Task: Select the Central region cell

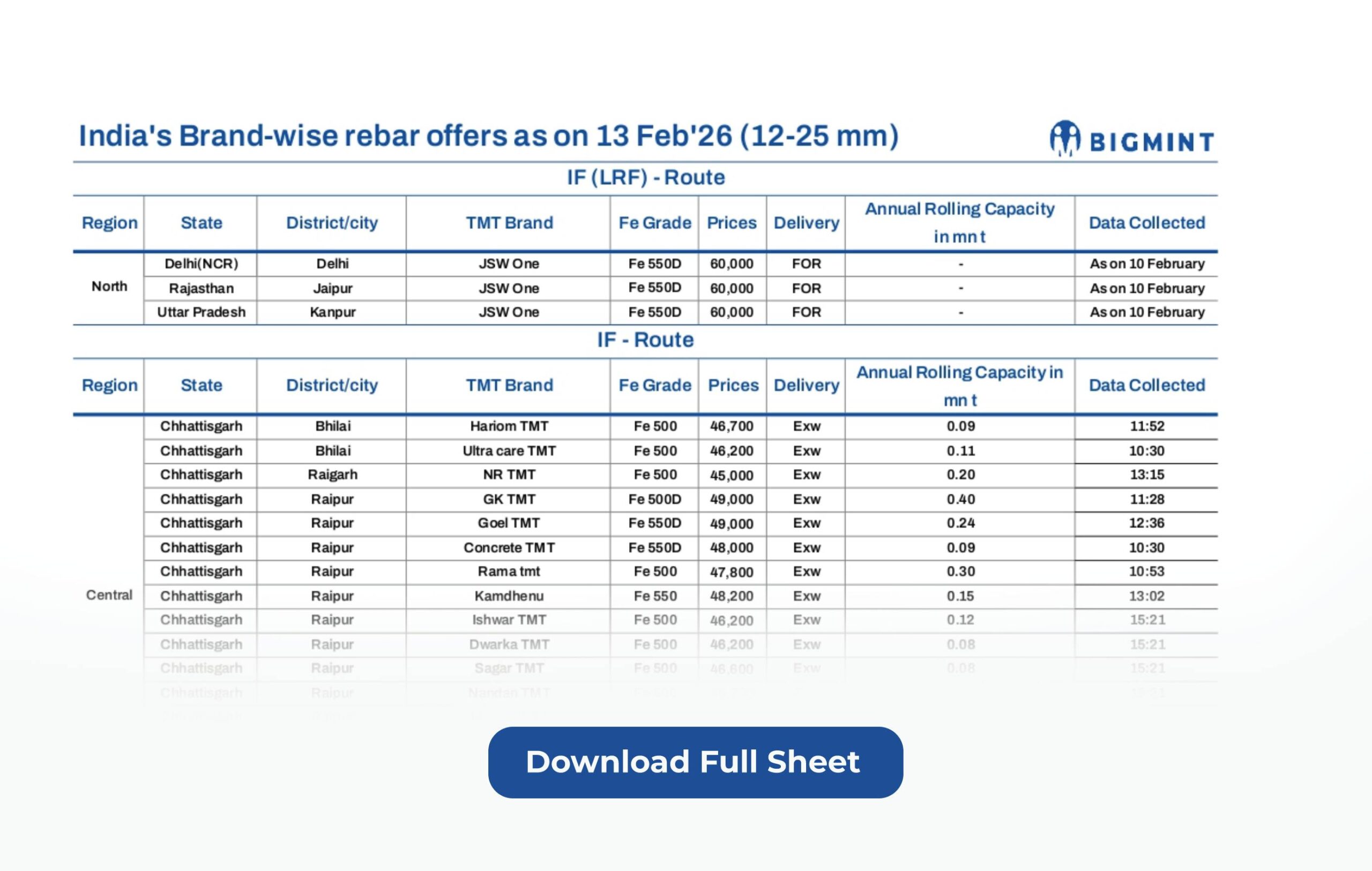Action: (x=109, y=595)
